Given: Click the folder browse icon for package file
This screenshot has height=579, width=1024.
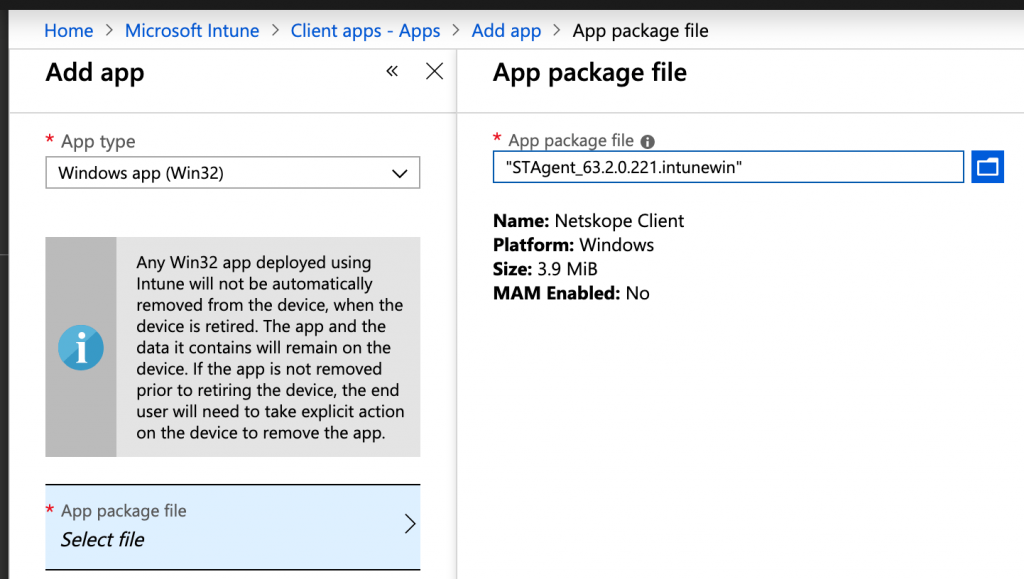Looking at the screenshot, I should click(987, 166).
